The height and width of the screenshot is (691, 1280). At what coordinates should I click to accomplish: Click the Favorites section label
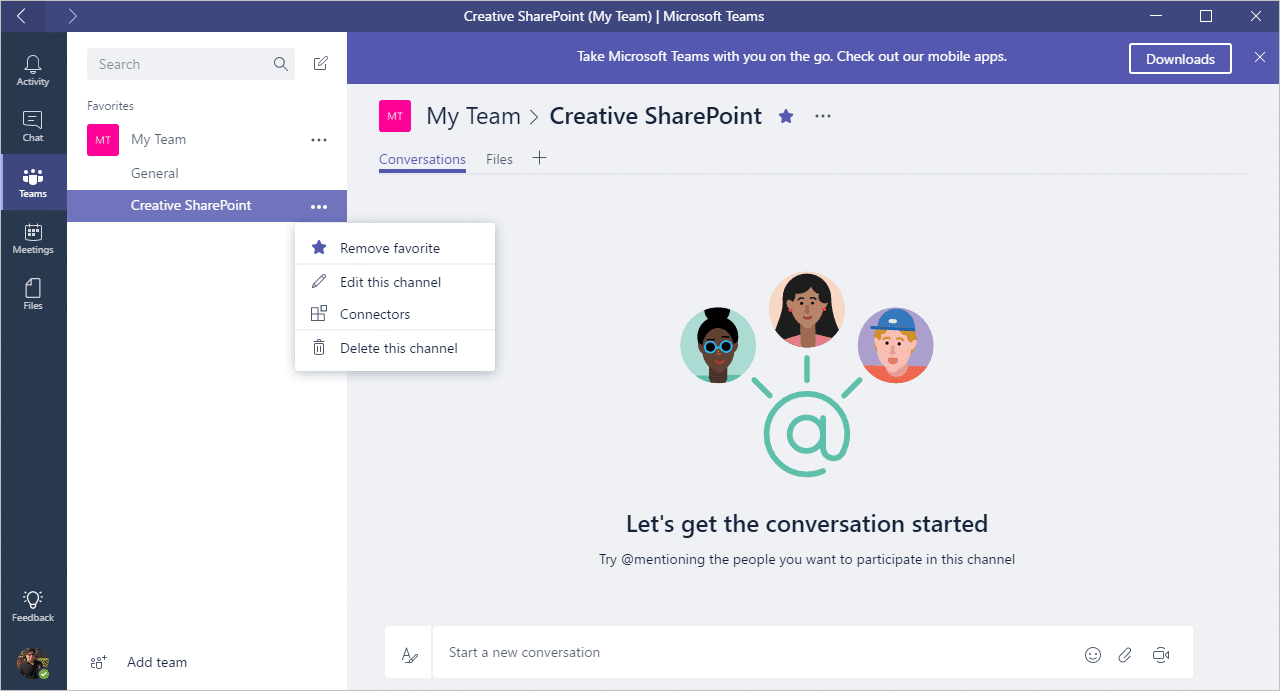point(110,106)
